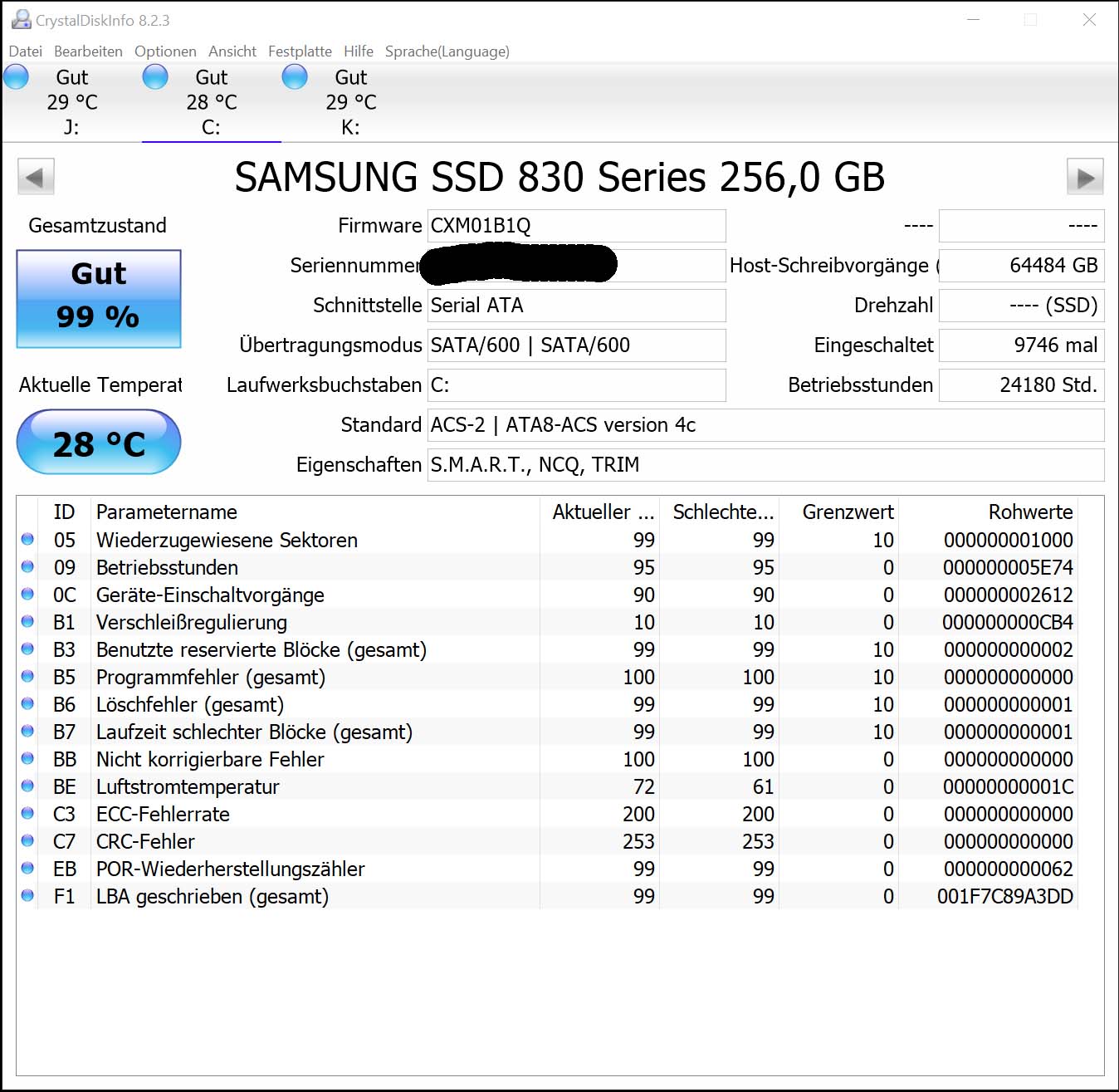Click the ID column header
The image size is (1119, 1092).
click(x=64, y=512)
